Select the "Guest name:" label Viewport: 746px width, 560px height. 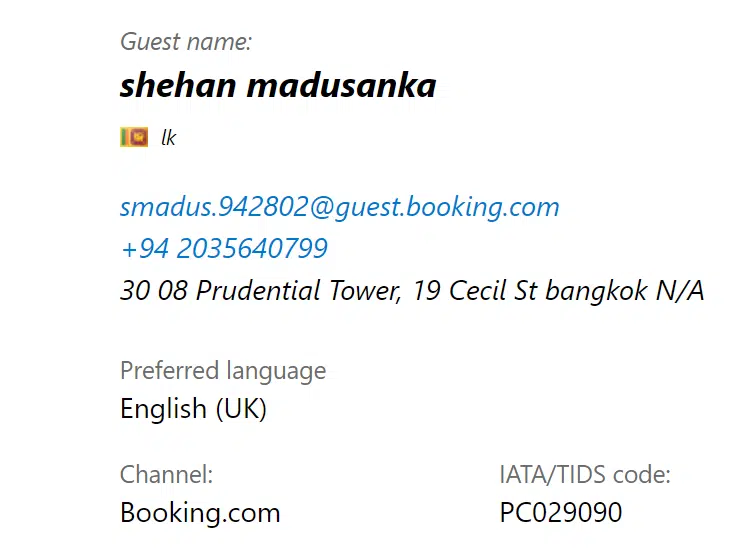click(x=186, y=41)
